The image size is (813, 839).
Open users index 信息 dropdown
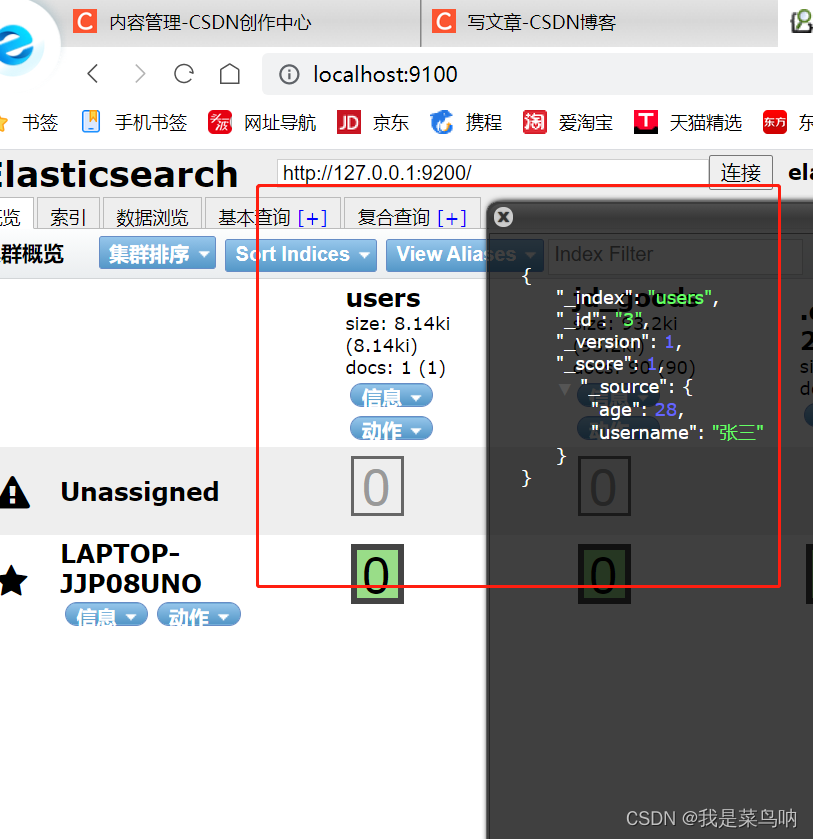[391, 396]
